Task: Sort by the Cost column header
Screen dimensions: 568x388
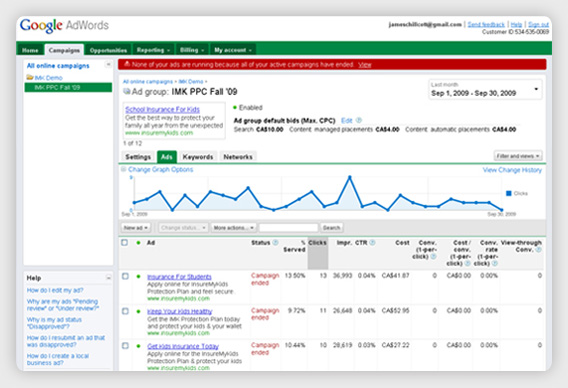Action: coord(402,243)
